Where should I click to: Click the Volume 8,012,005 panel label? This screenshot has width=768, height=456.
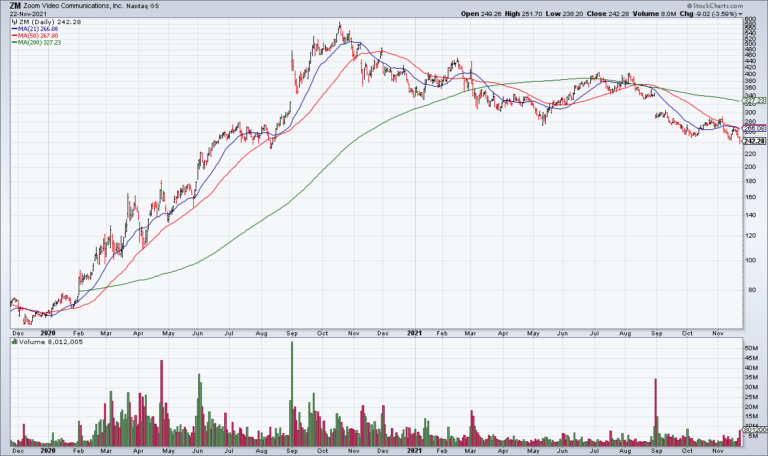tap(48, 342)
